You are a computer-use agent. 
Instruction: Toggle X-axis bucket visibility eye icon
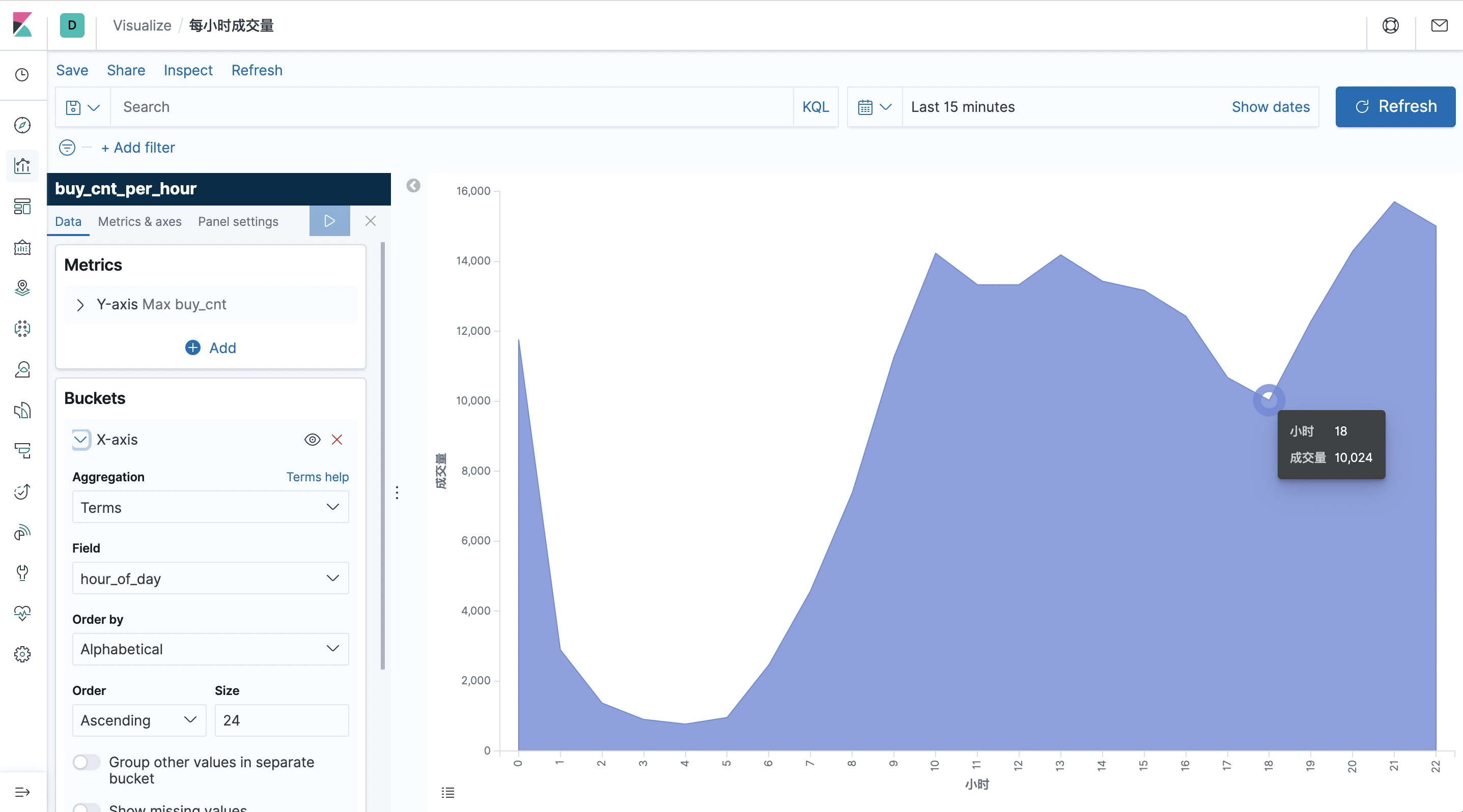313,440
